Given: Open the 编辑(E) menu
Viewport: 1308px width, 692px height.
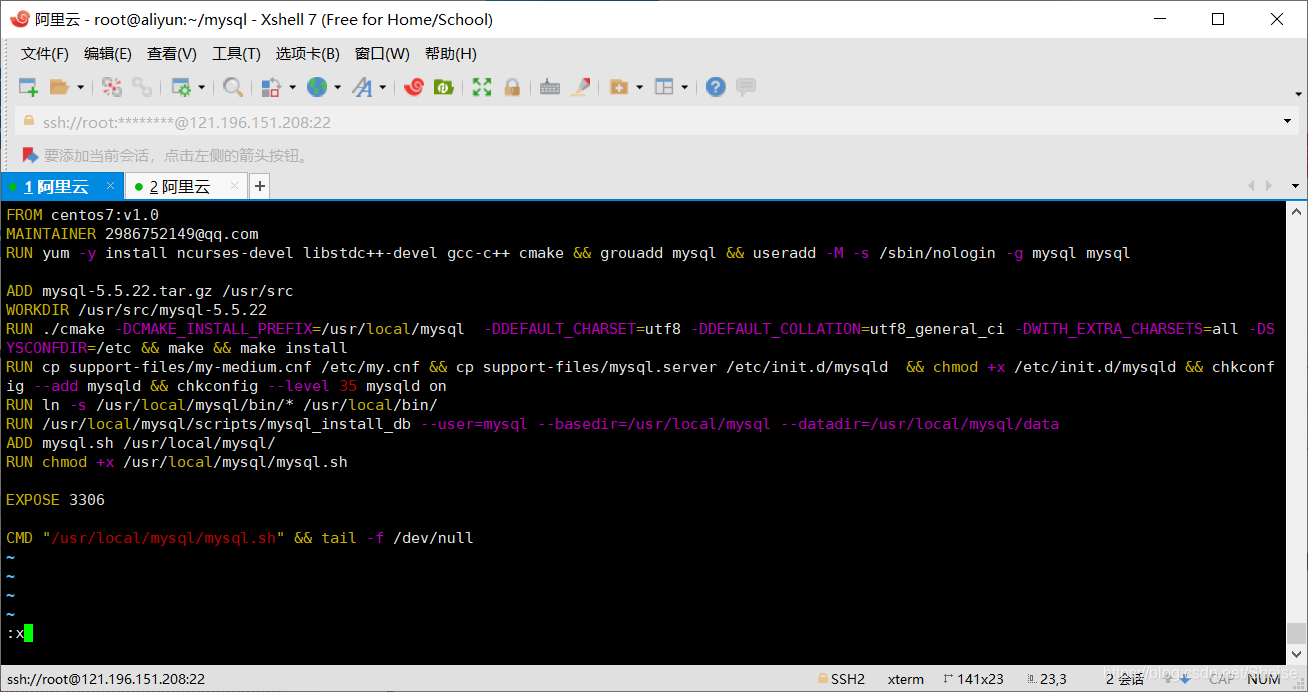Looking at the screenshot, I should (108, 53).
